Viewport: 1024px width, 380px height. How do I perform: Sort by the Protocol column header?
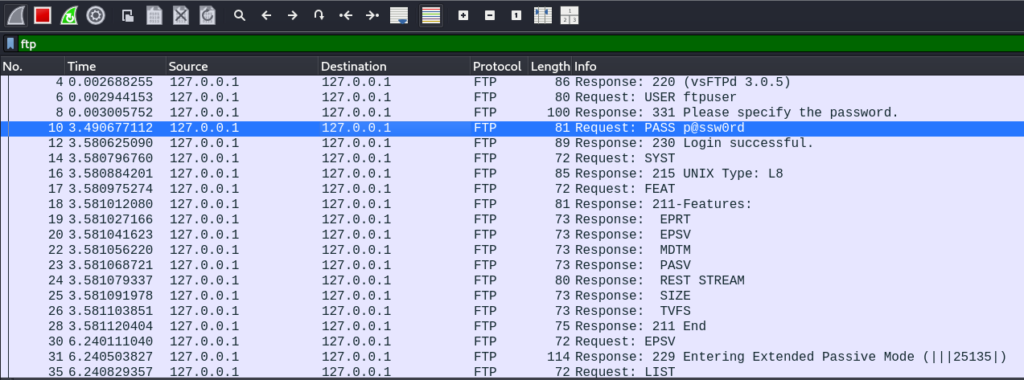(x=499, y=66)
